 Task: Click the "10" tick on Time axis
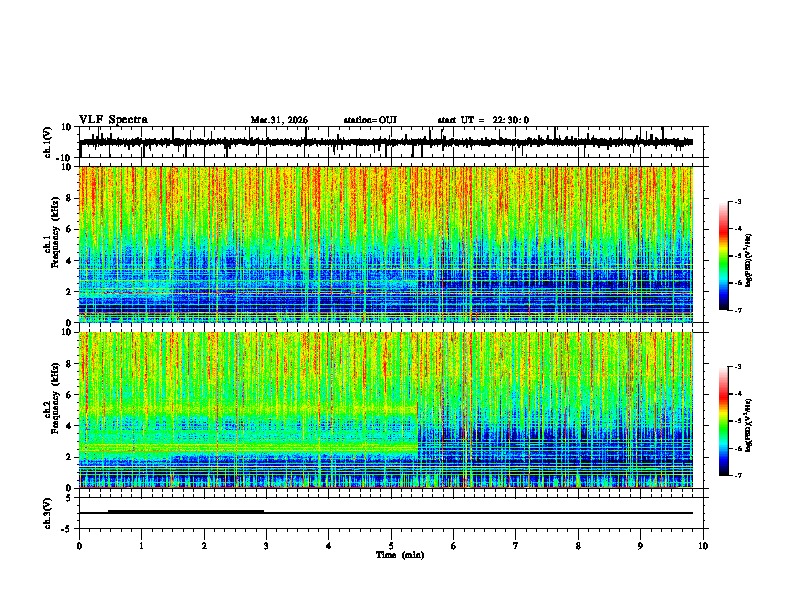[703, 546]
